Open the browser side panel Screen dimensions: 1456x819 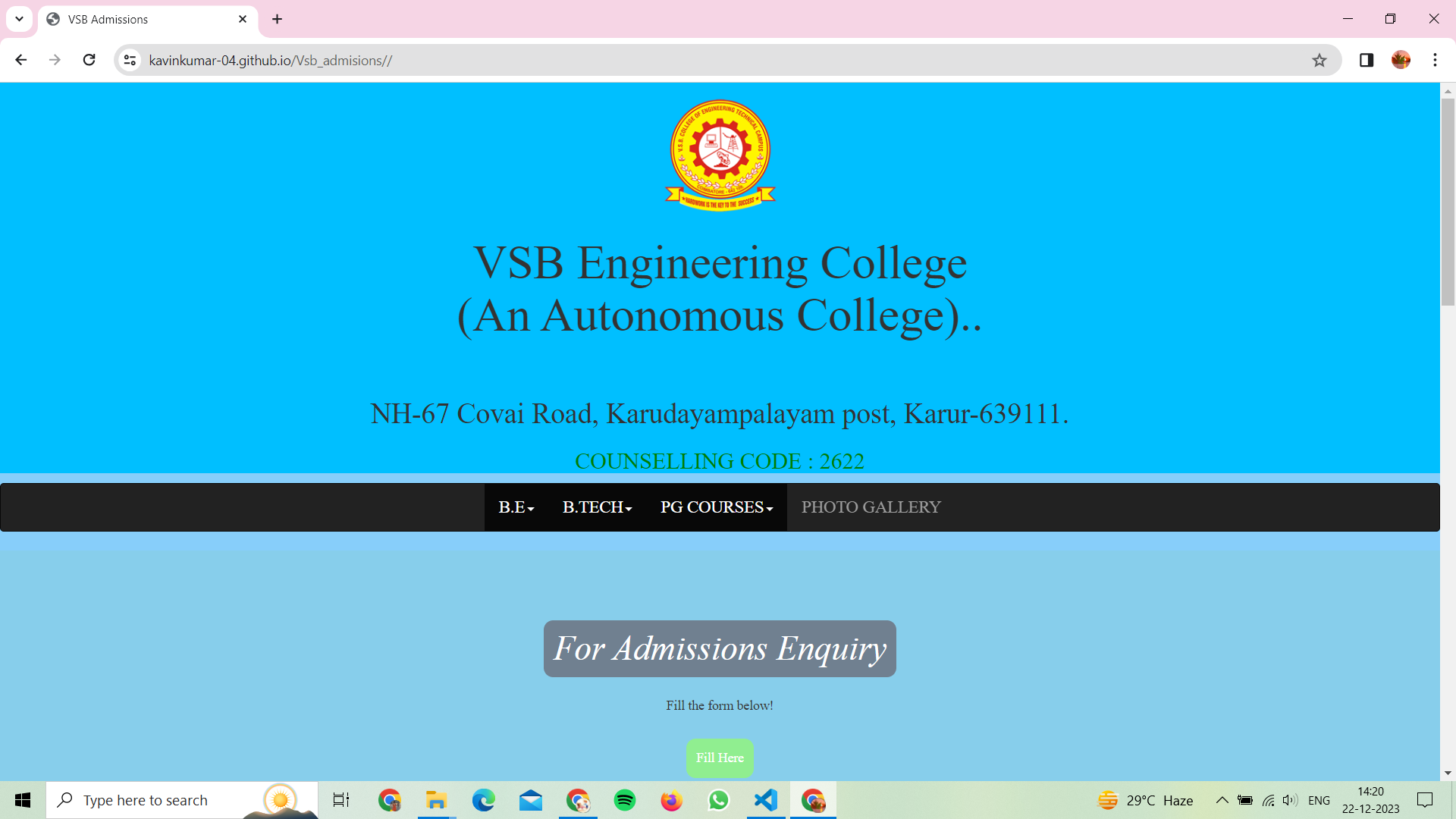pyautogui.click(x=1367, y=60)
